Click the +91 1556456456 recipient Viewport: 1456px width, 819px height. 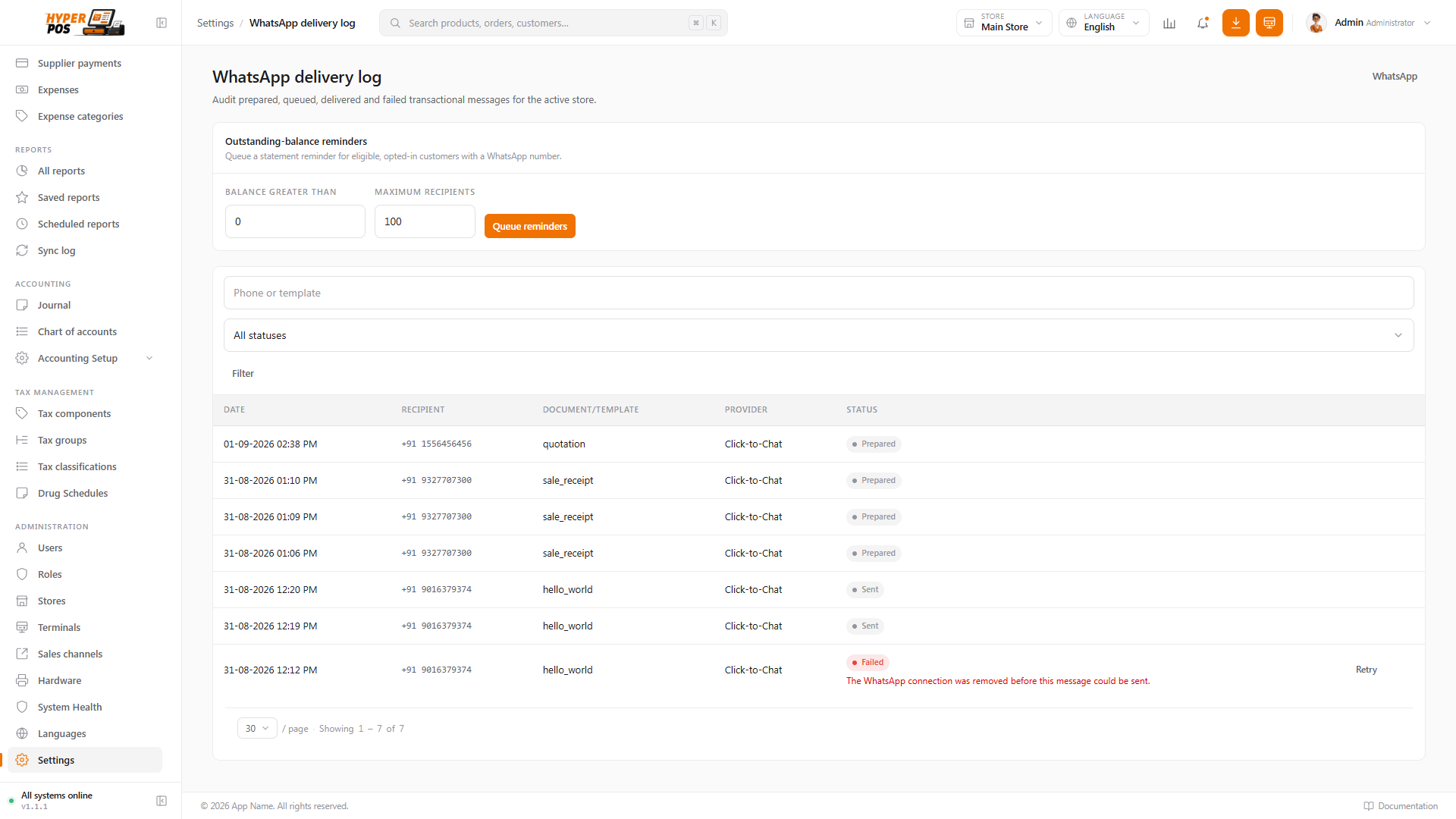click(437, 444)
